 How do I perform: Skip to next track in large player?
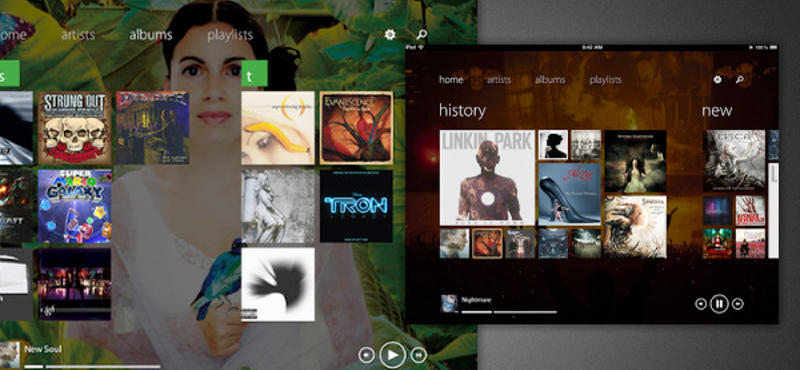coord(419,355)
